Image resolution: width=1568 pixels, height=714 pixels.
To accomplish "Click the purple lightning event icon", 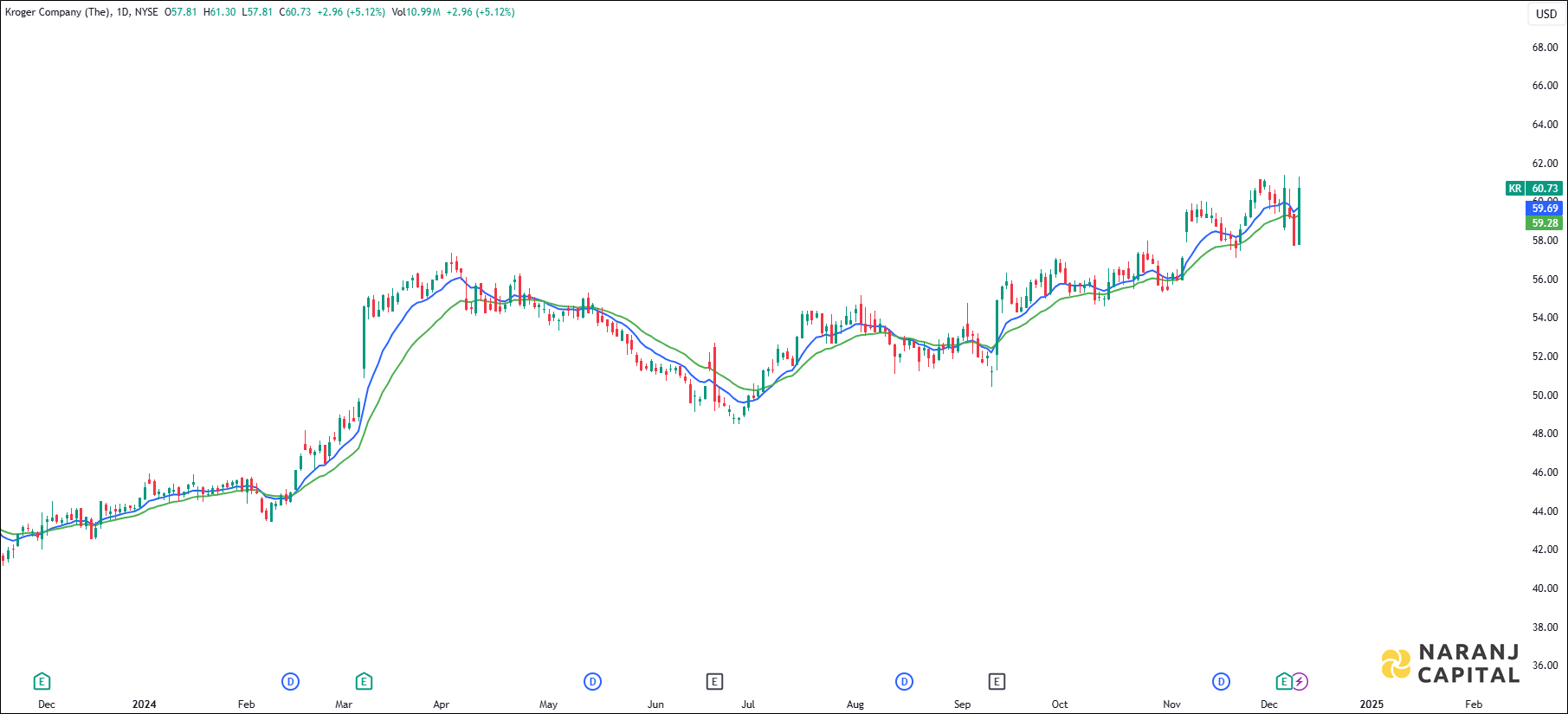I will pos(1300,682).
